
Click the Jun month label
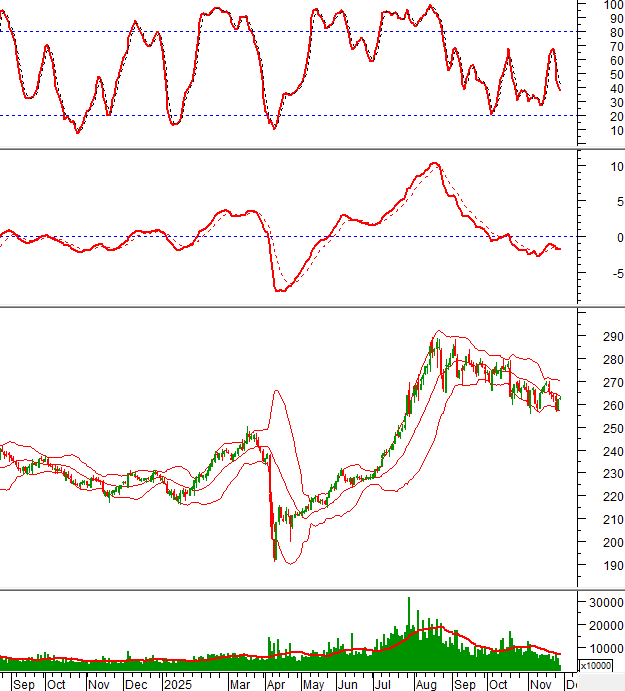pyautogui.click(x=348, y=684)
